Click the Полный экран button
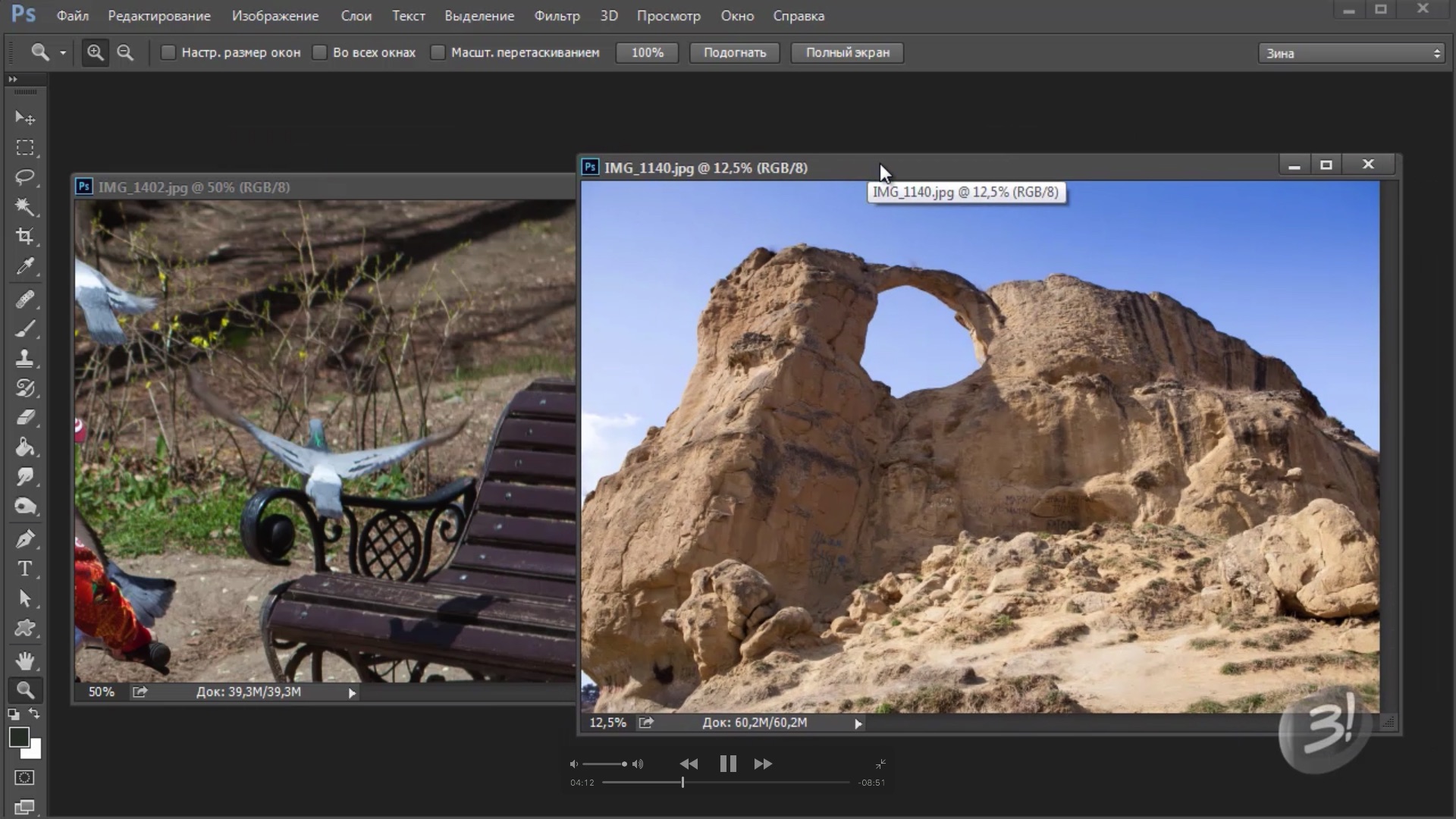 [x=847, y=52]
